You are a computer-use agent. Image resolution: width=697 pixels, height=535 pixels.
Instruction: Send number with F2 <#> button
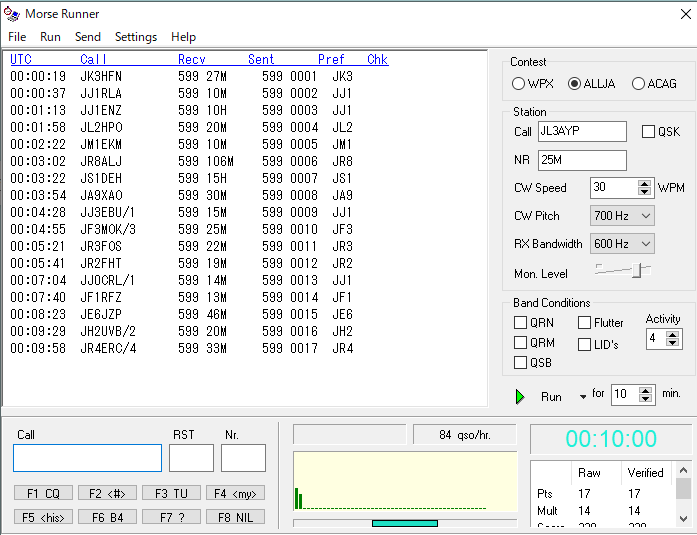[x=107, y=493]
